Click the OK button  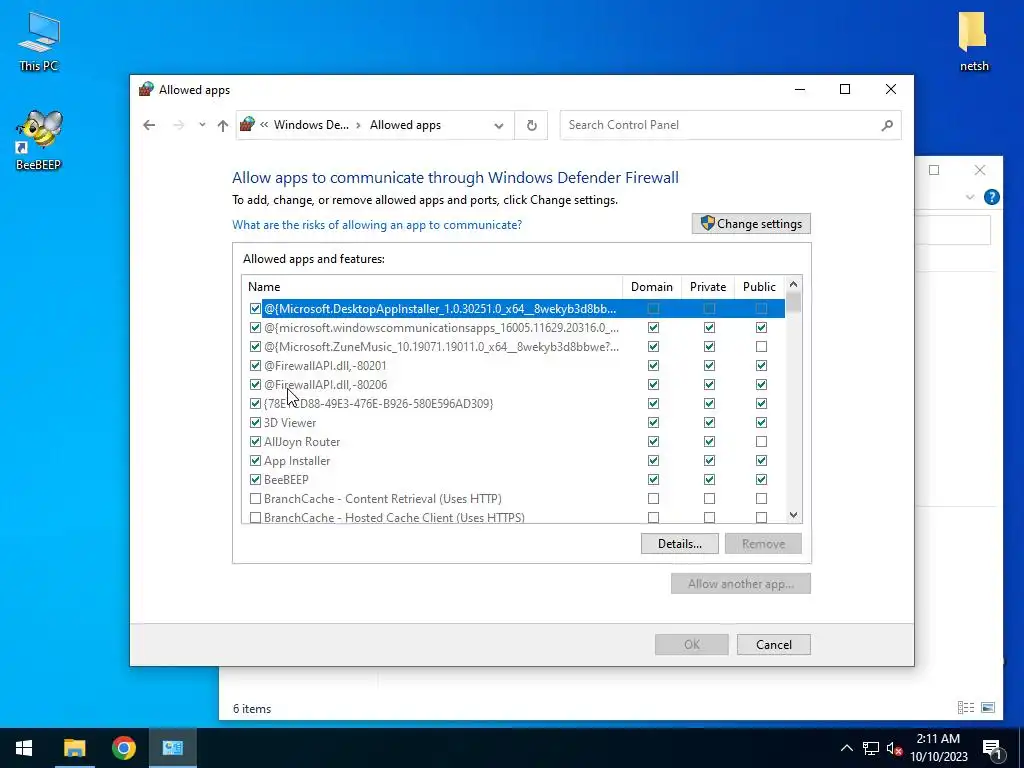tap(692, 645)
